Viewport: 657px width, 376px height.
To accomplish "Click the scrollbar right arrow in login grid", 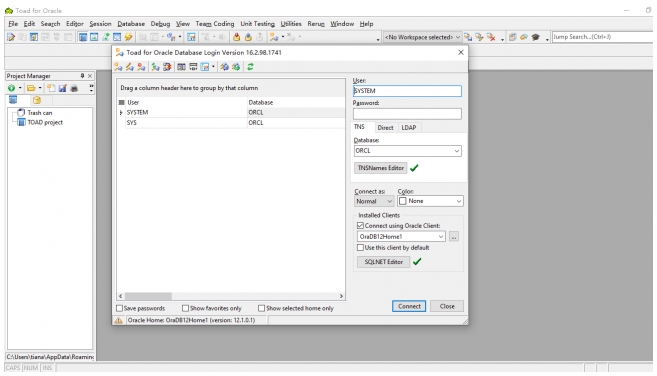I will [x=341, y=296].
